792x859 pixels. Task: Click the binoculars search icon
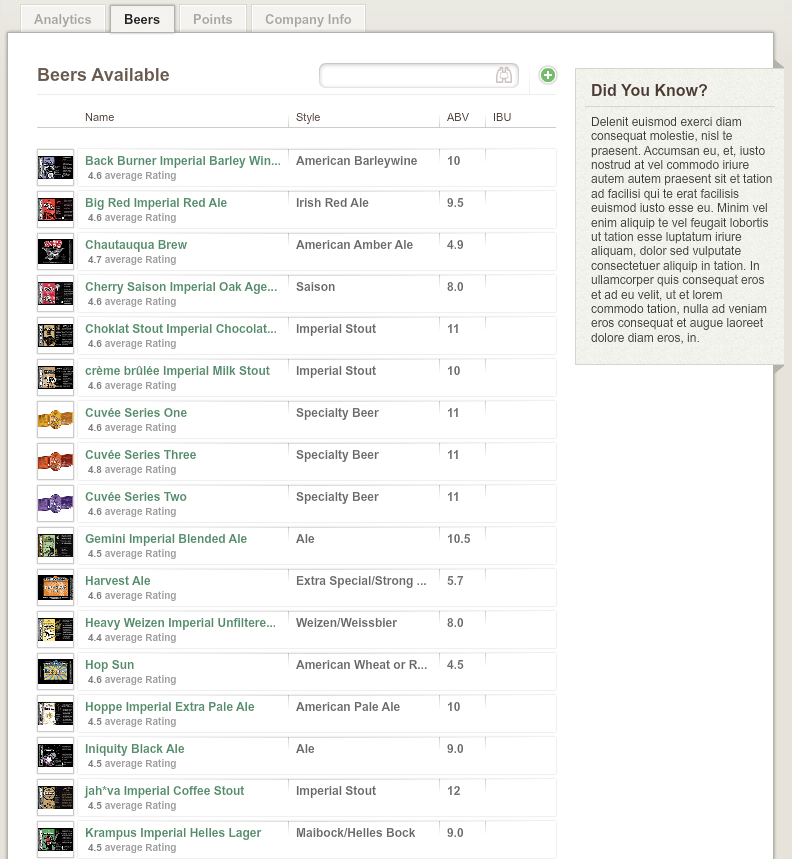pyautogui.click(x=504, y=75)
